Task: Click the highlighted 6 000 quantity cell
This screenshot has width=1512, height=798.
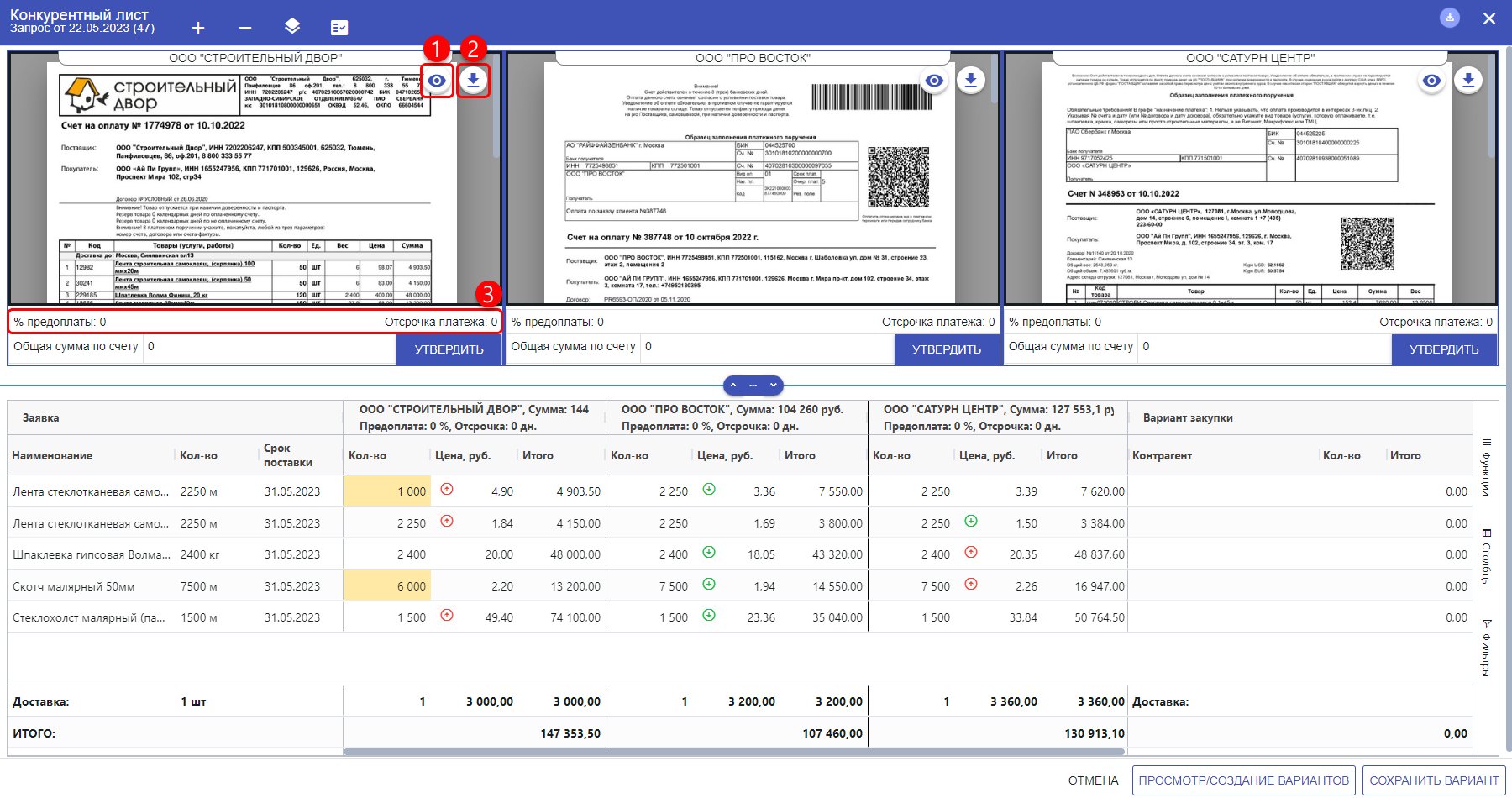Action: click(387, 586)
